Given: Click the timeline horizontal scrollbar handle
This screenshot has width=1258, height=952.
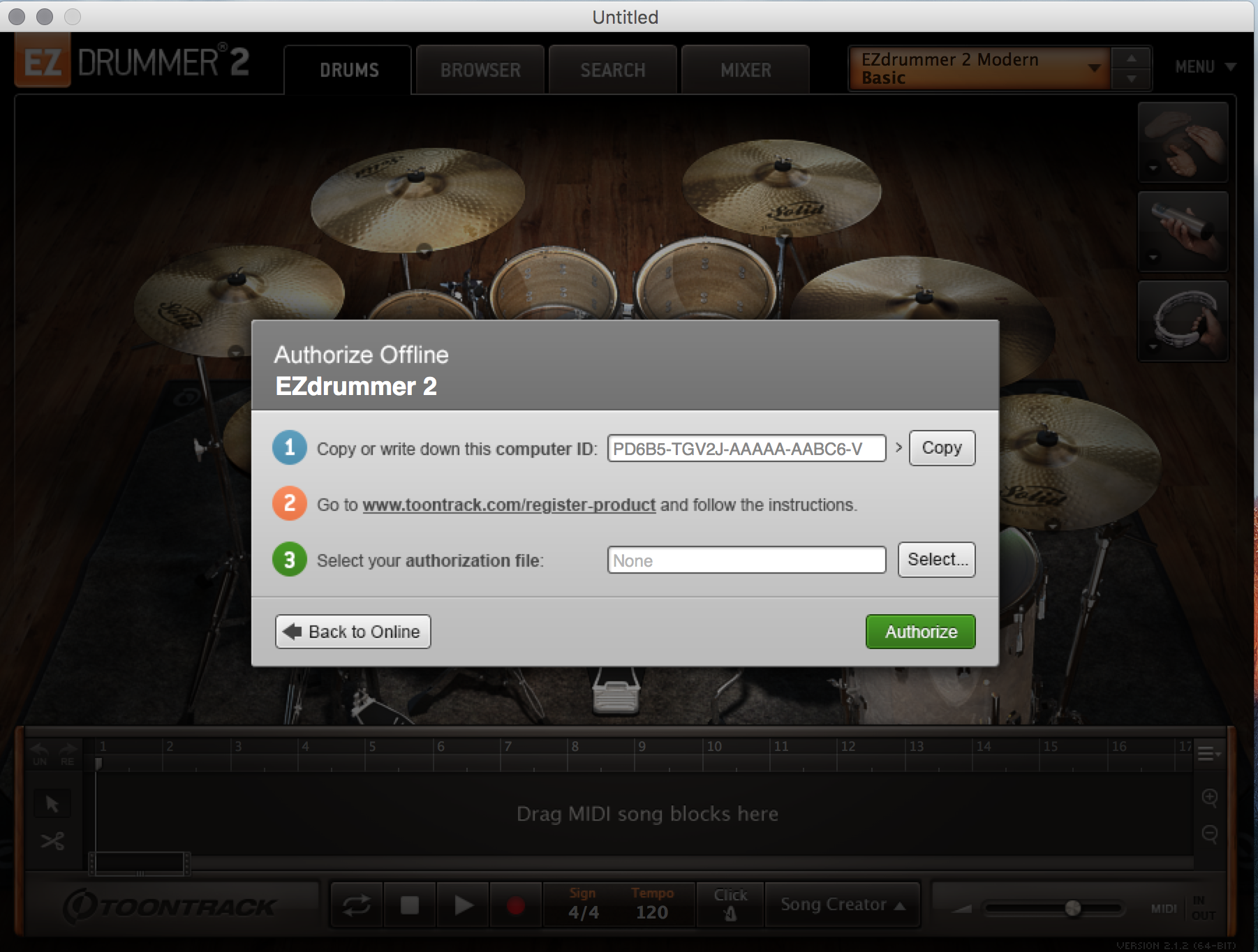Looking at the screenshot, I should point(140,864).
